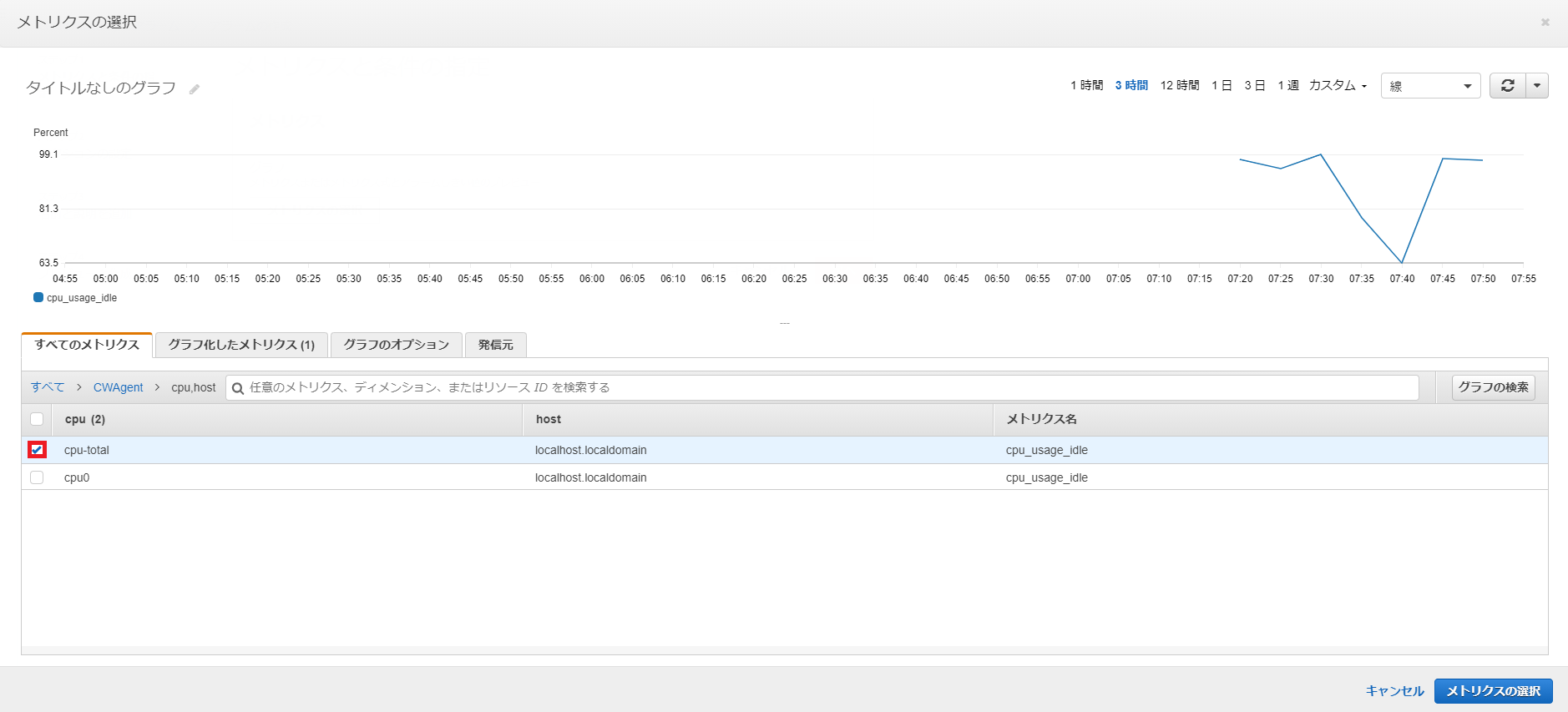
Task: Expand the refresh options dropdown arrow
Action: [1537, 86]
